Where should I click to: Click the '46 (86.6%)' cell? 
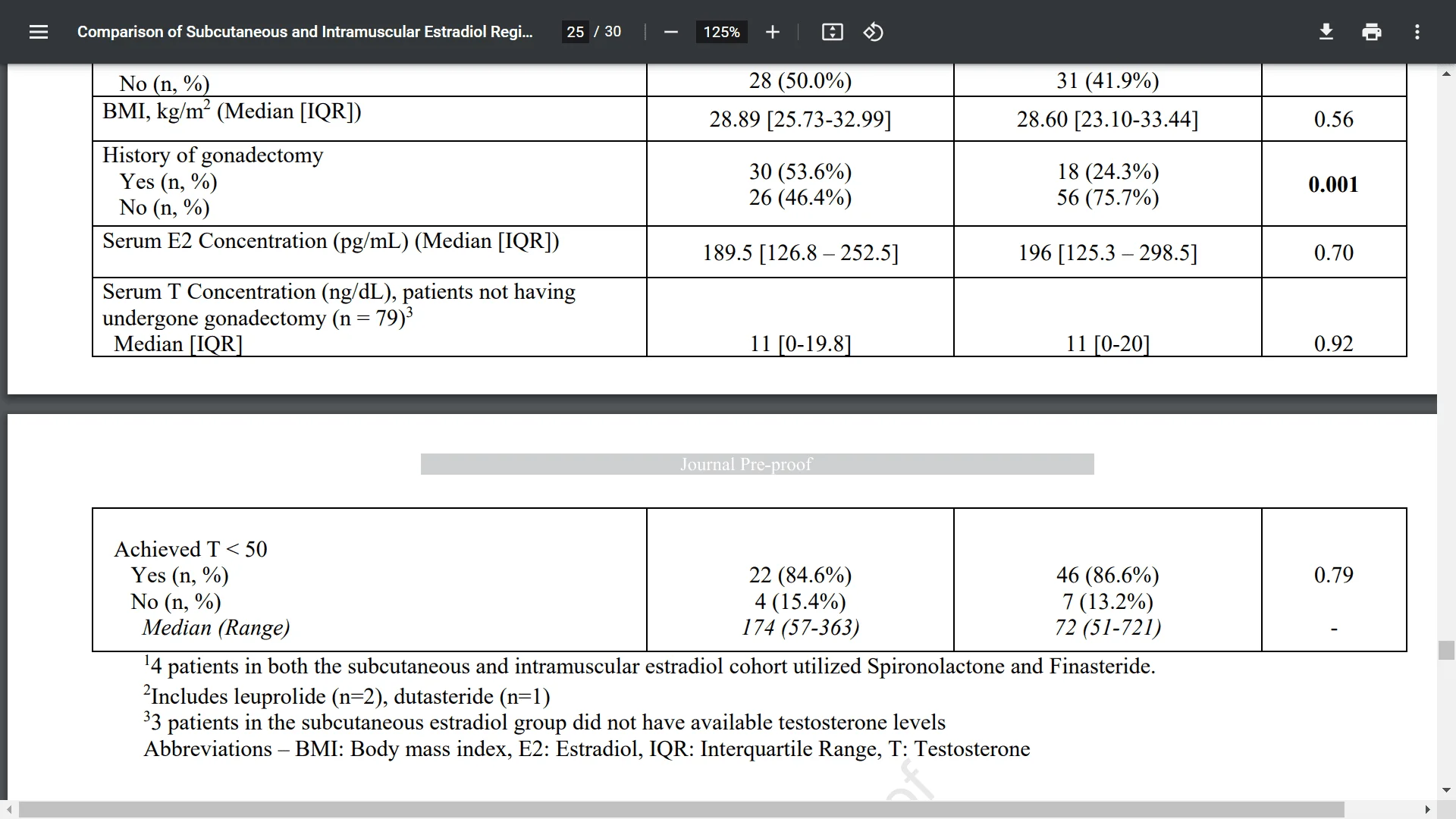click(x=1107, y=576)
